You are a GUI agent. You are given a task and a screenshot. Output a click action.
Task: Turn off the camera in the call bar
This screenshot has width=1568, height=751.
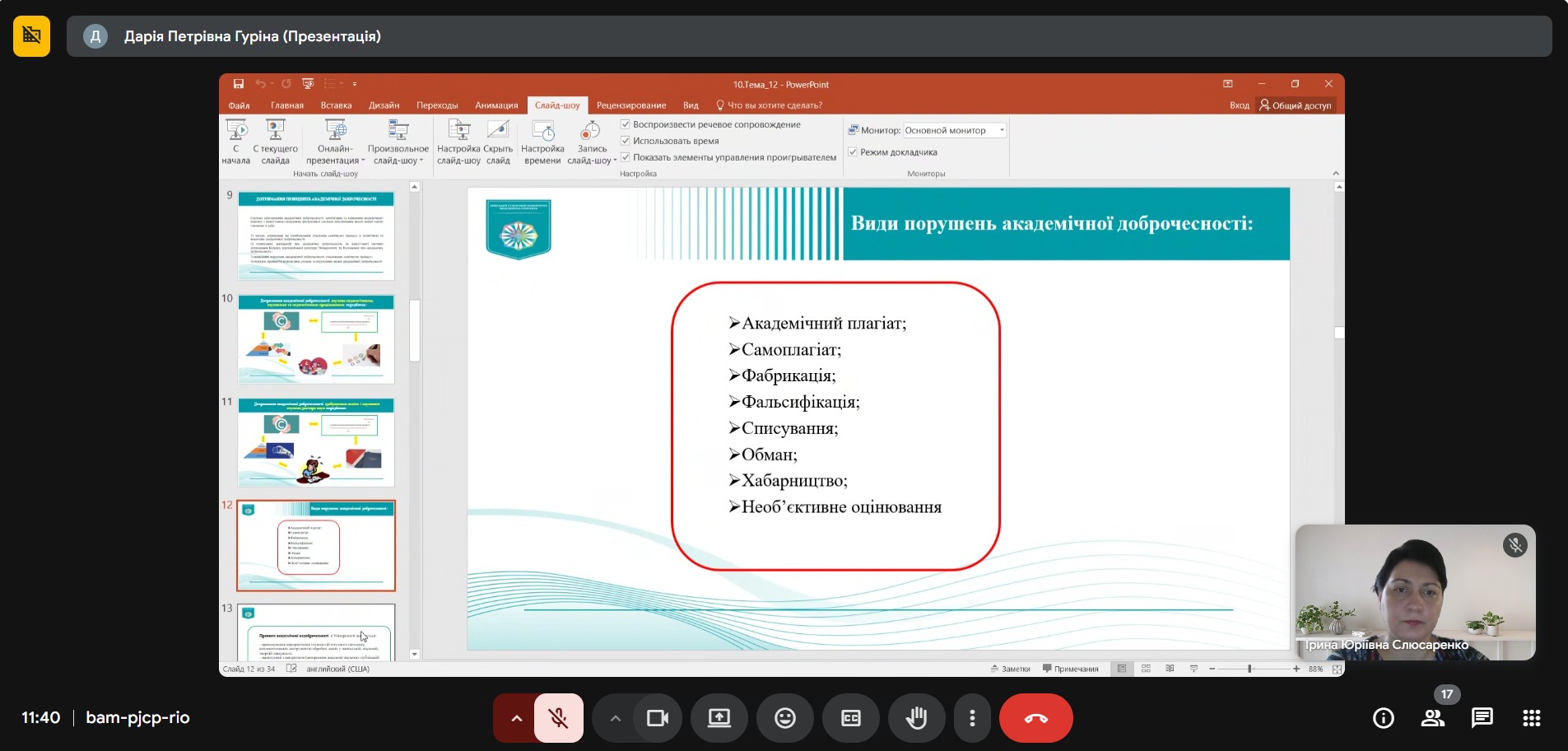click(x=657, y=718)
